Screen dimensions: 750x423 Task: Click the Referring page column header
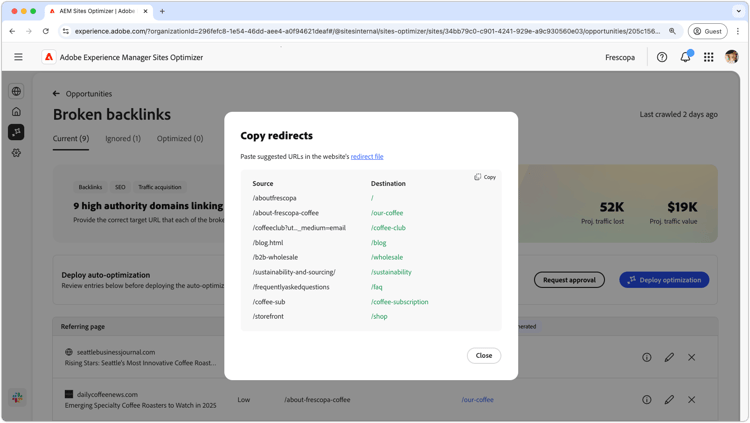83,326
